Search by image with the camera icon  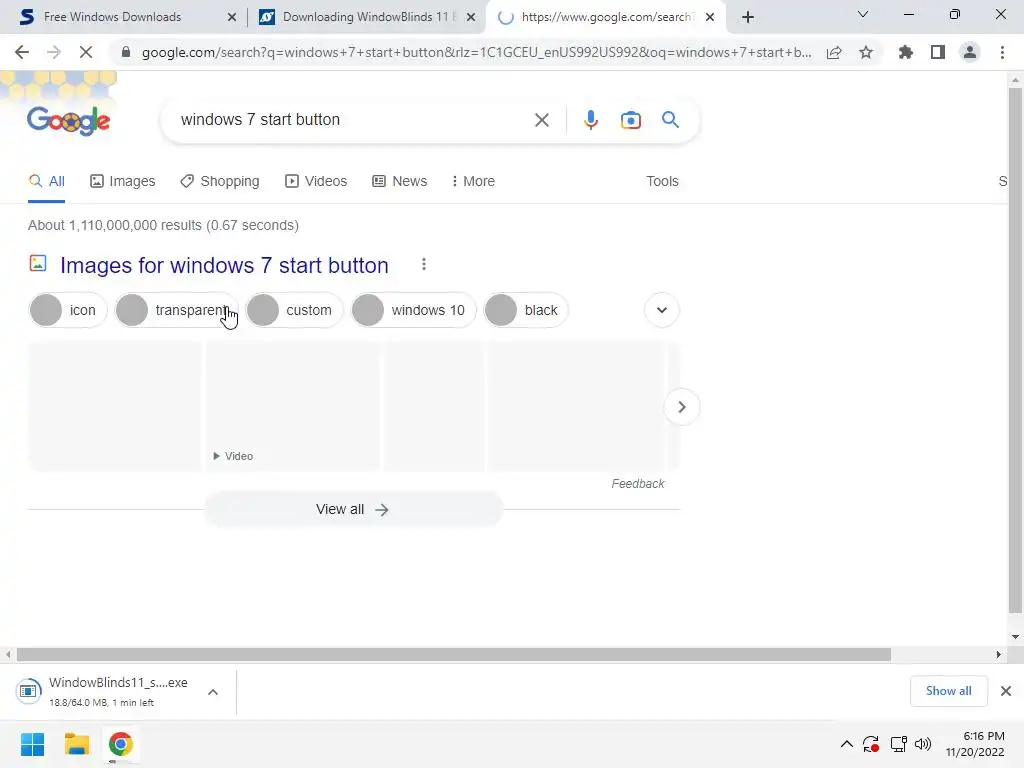click(630, 120)
